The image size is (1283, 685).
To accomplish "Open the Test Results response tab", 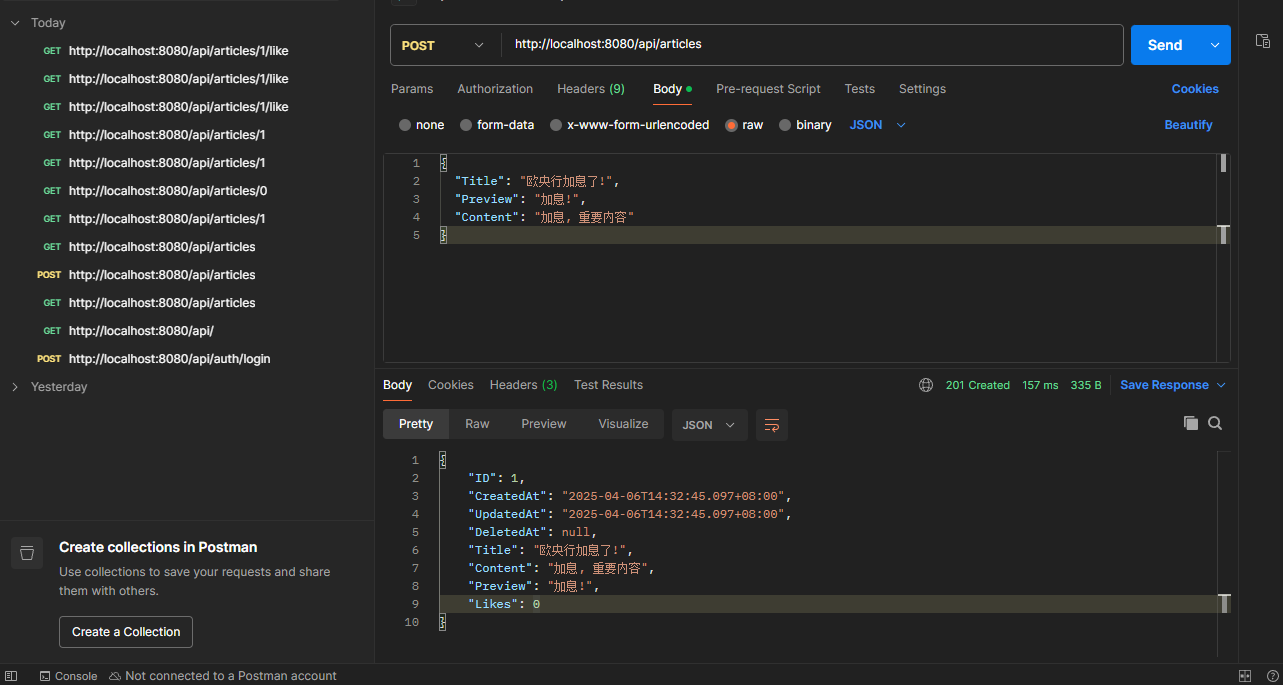I will (x=608, y=385).
